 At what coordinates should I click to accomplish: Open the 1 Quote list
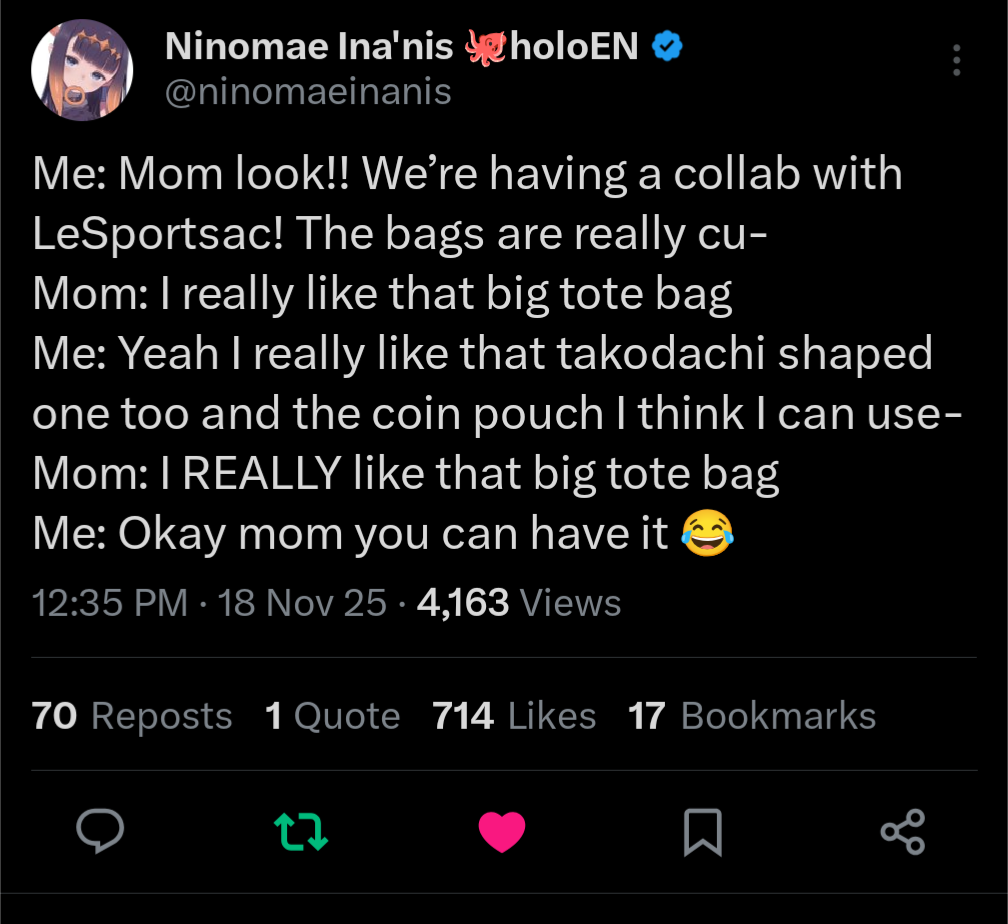point(332,716)
